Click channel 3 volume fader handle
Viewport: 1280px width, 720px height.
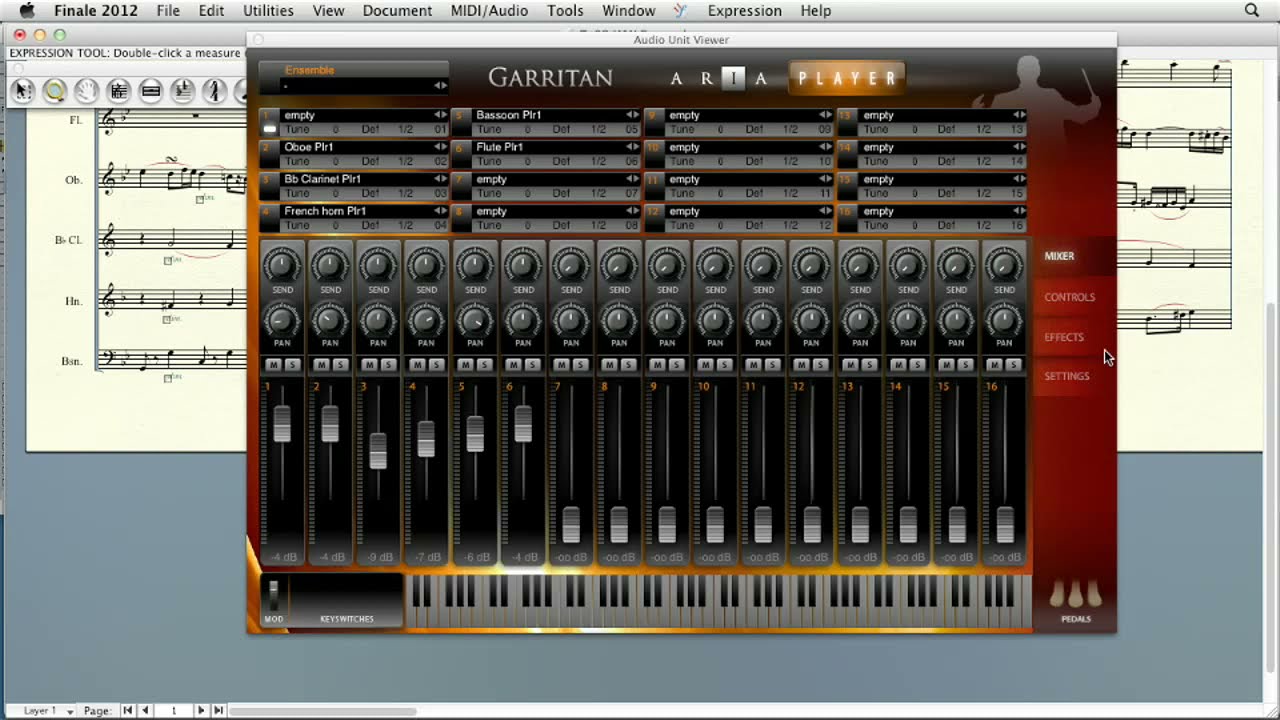point(378,451)
